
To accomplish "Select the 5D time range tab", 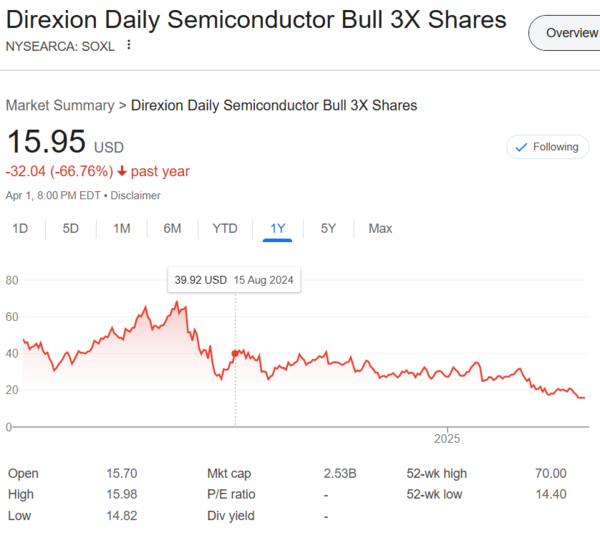I will 71,228.
